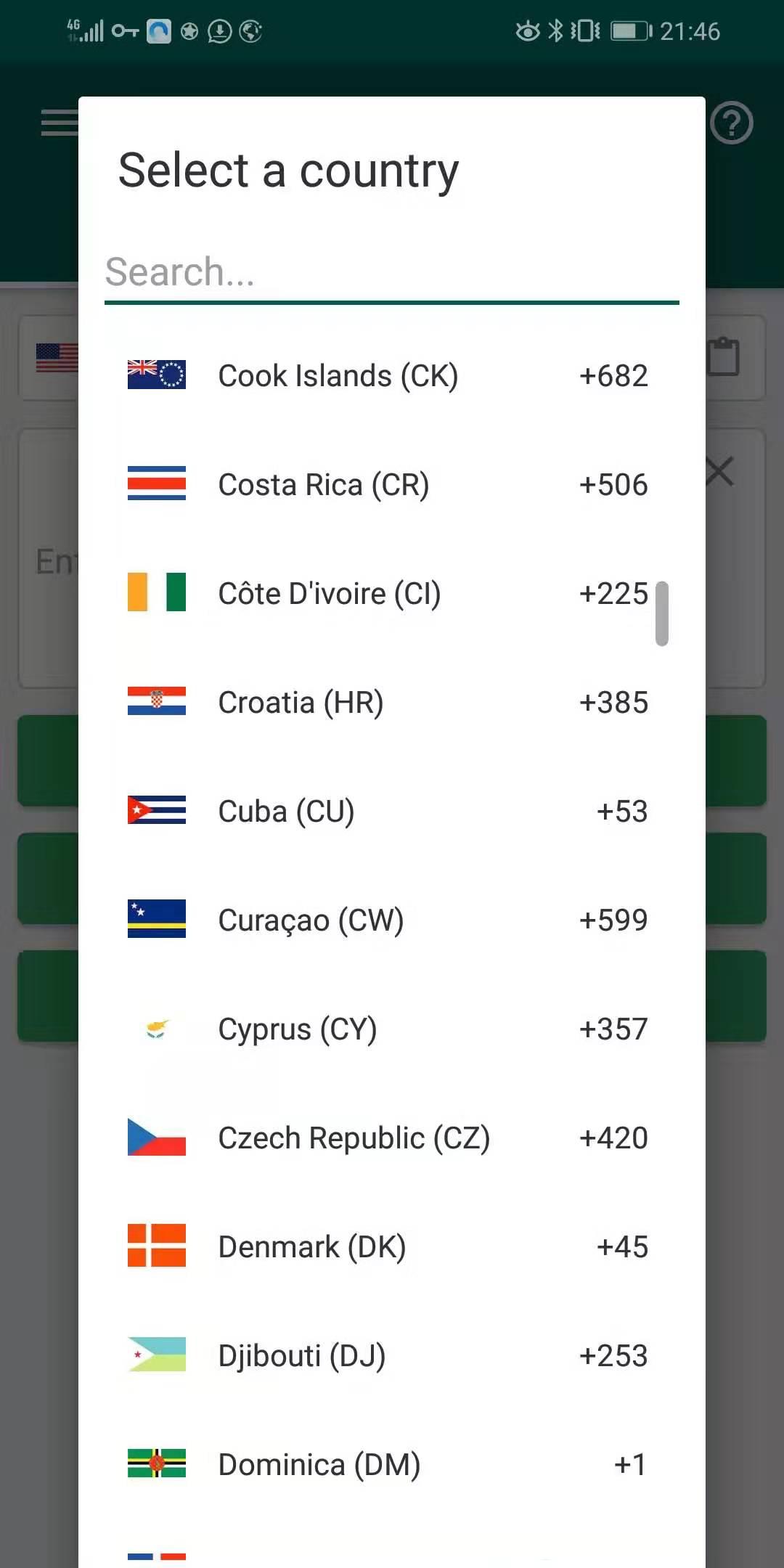Image resolution: width=784 pixels, height=1568 pixels.
Task: Select Dominica (DM) country code
Action: [x=319, y=1465]
